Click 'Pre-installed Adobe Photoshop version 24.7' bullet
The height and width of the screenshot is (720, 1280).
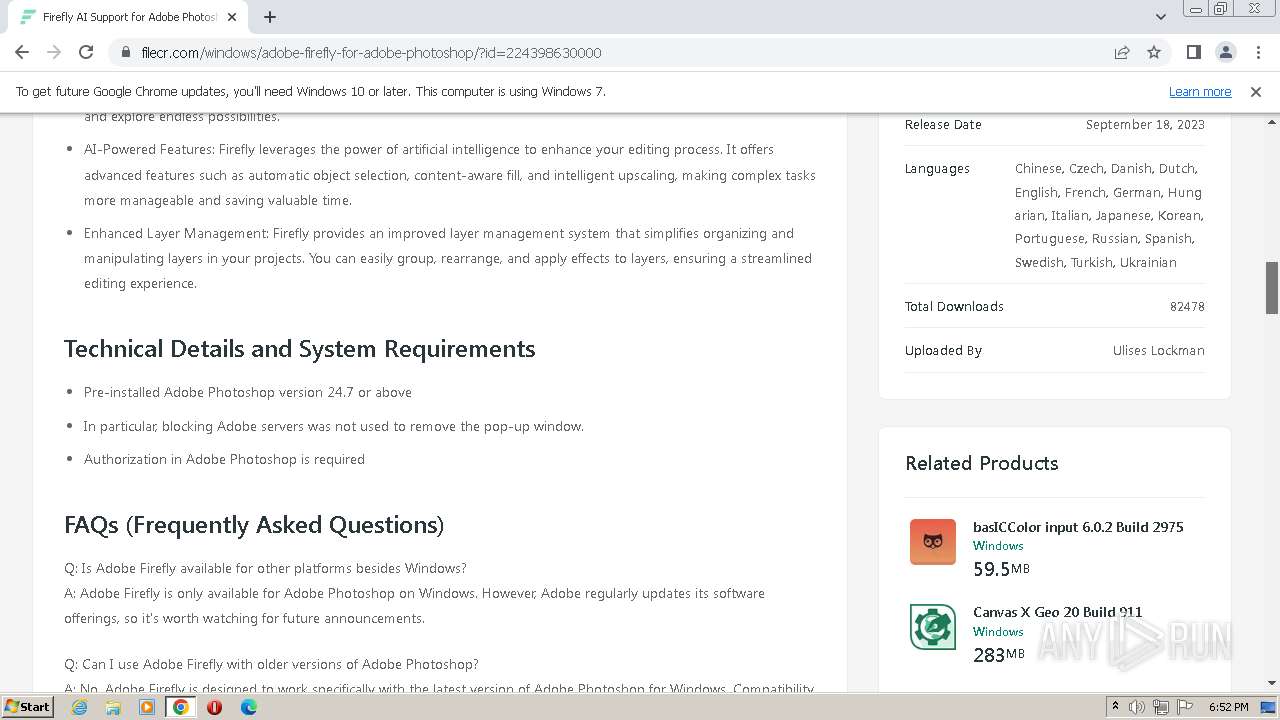pyautogui.click(x=248, y=392)
